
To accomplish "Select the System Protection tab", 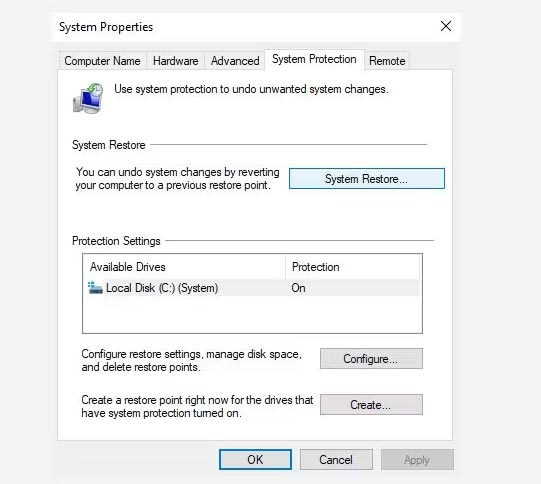I will (314, 59).
